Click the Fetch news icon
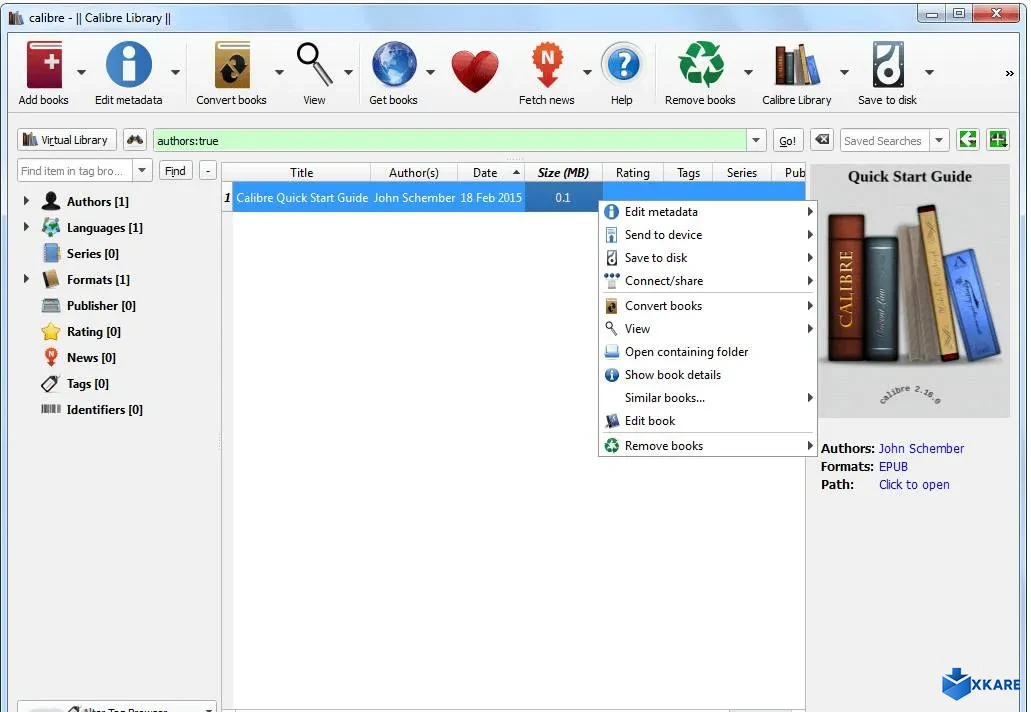Viewport: 1031px width, 712px height. 547,64
